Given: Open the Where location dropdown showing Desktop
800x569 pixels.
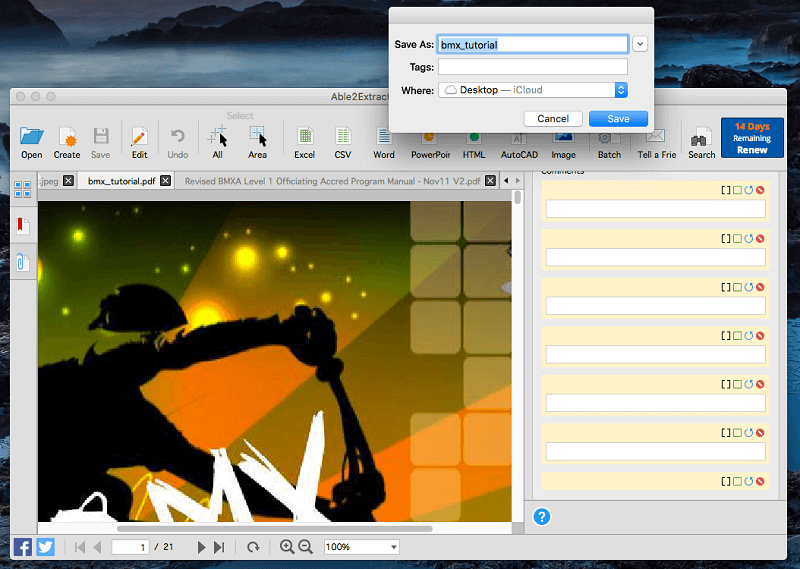Looking at the screenshot, I should click(533, 90).
